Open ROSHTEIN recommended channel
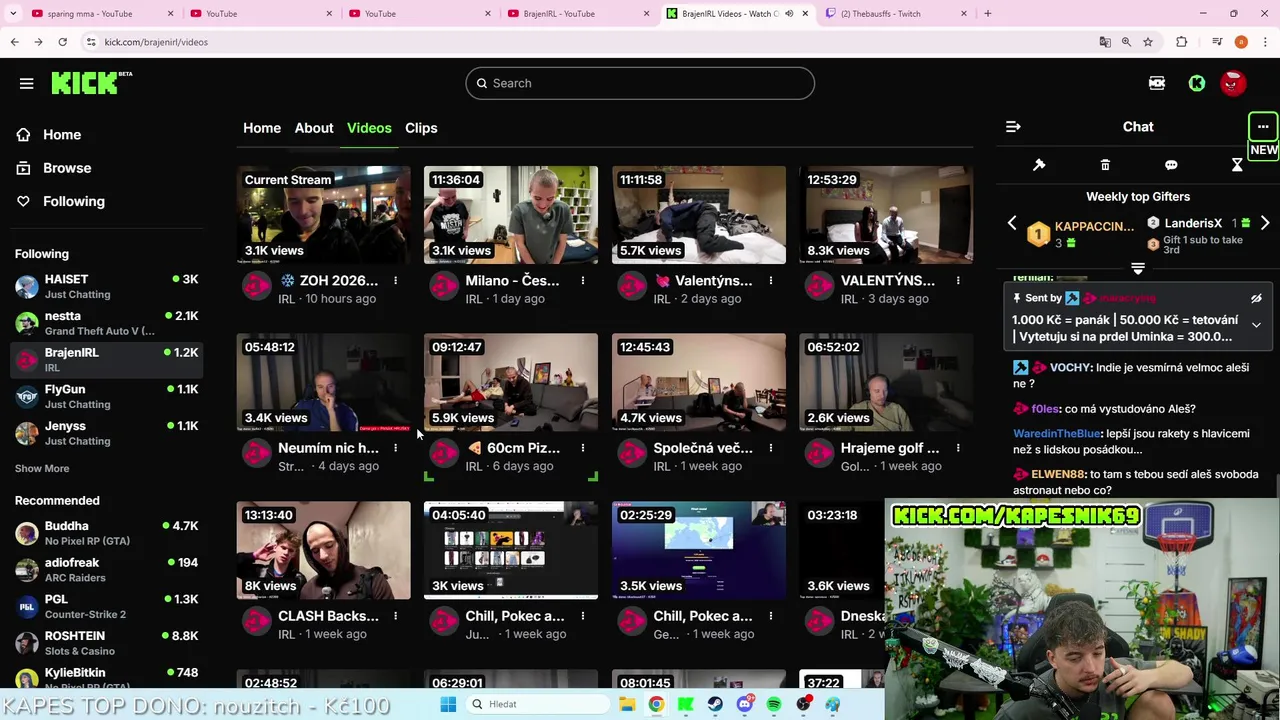This screenshot has width=1280, height=720. pos(106,643)
